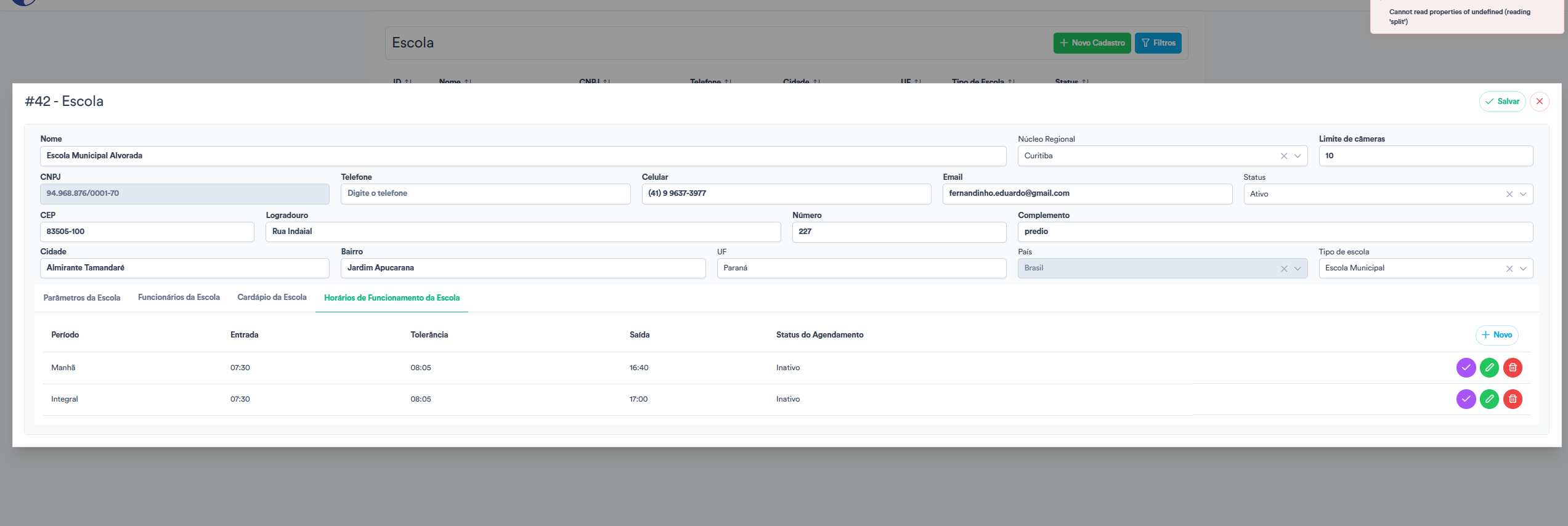Expand the Núcleo Regional dropdown
Viewport: 1568px width, 526px height.
coord(1298,156)
